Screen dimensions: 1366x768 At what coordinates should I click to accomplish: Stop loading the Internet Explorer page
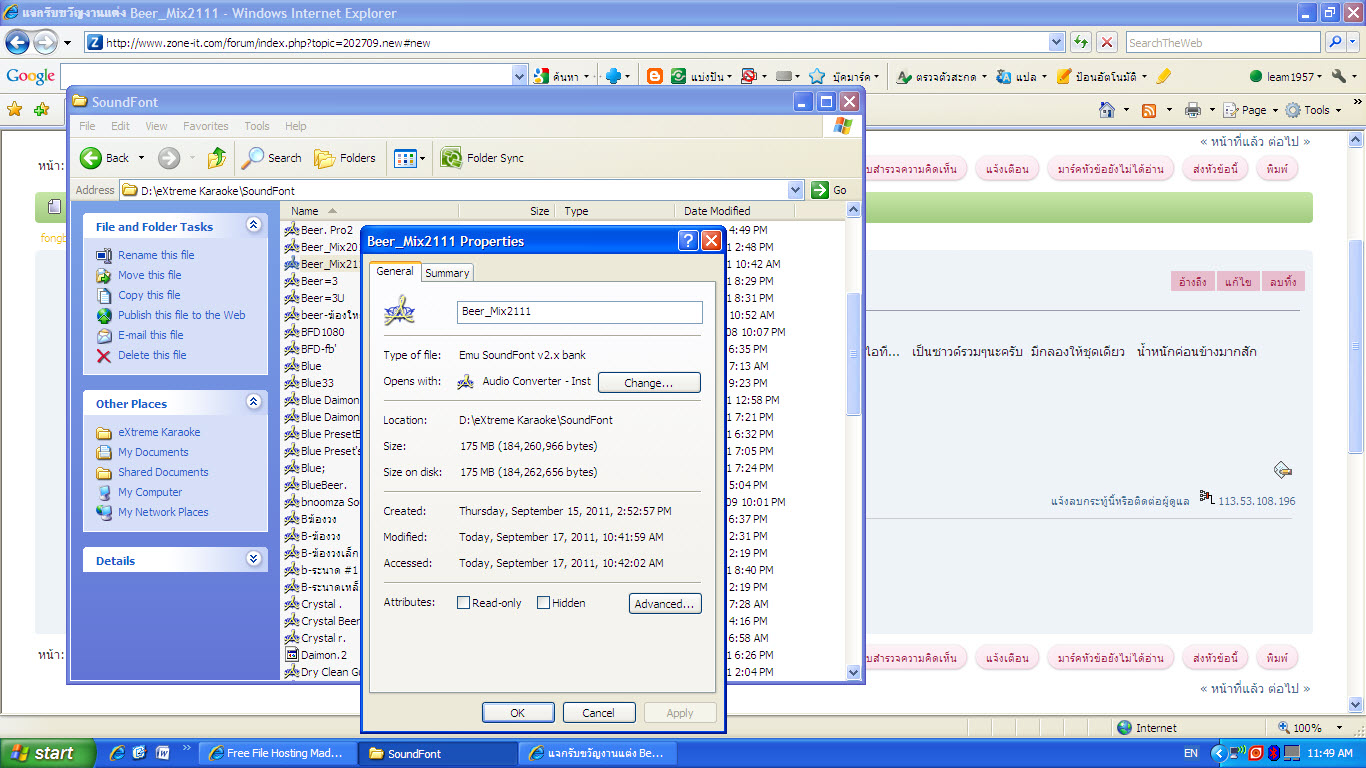tap(1107, 42)
